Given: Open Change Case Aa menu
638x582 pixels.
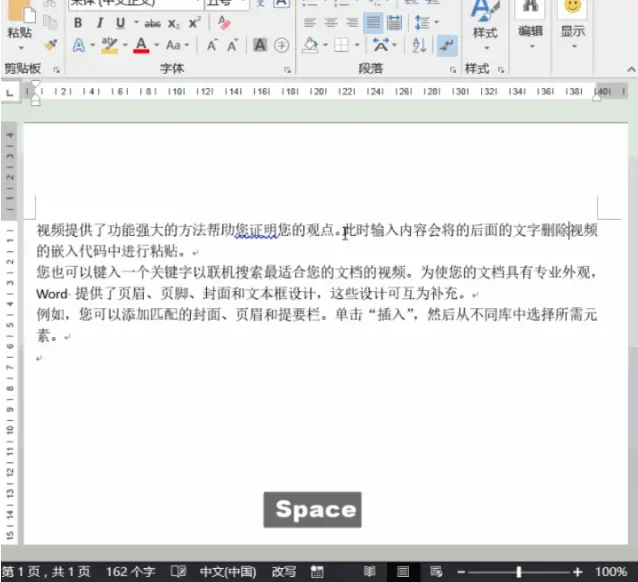Looking at the screenshot, I should coord(177,45).
